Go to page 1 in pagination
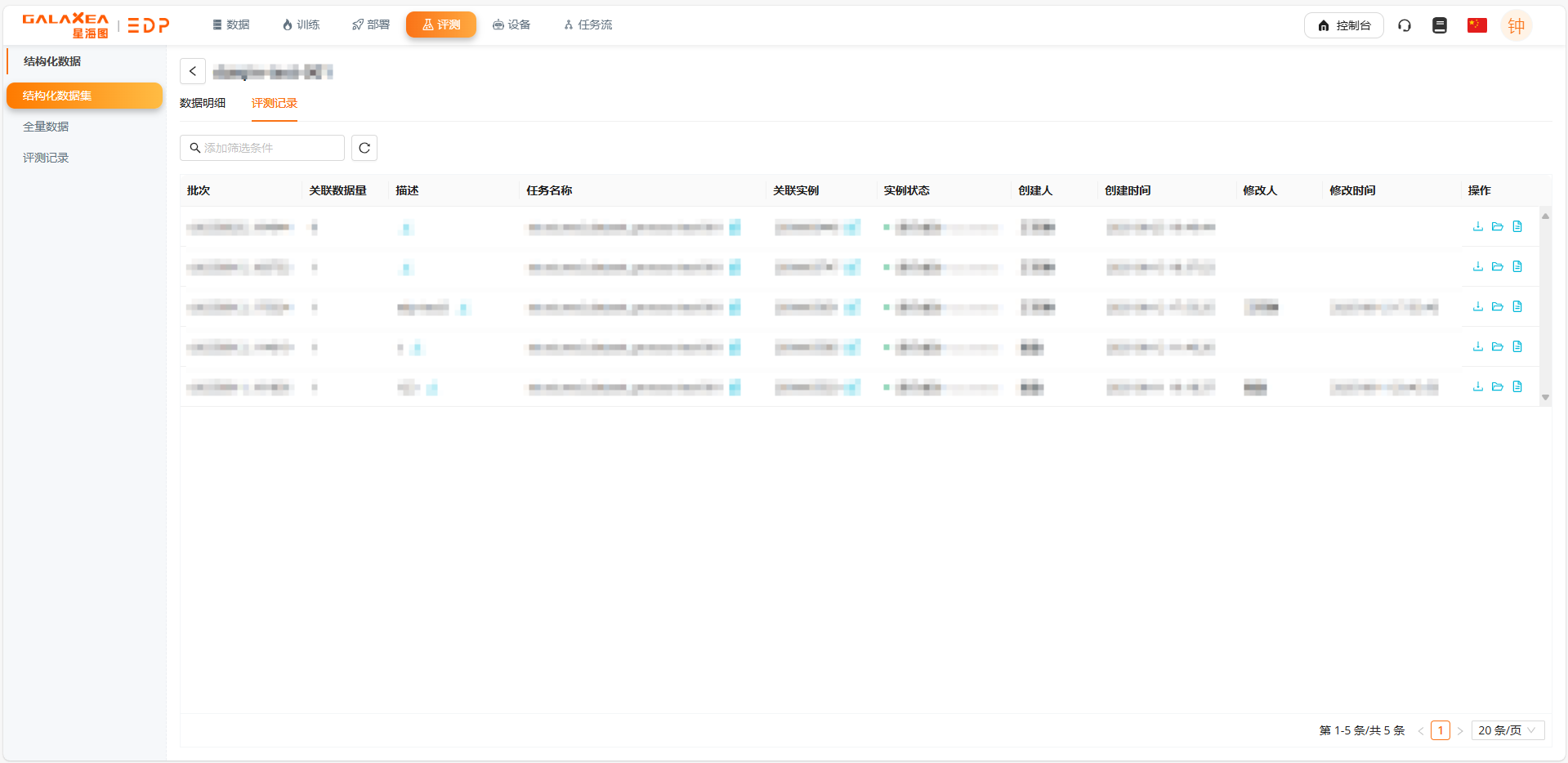The width and height of the screenshot is (1568, 763). pos(1440,730)
